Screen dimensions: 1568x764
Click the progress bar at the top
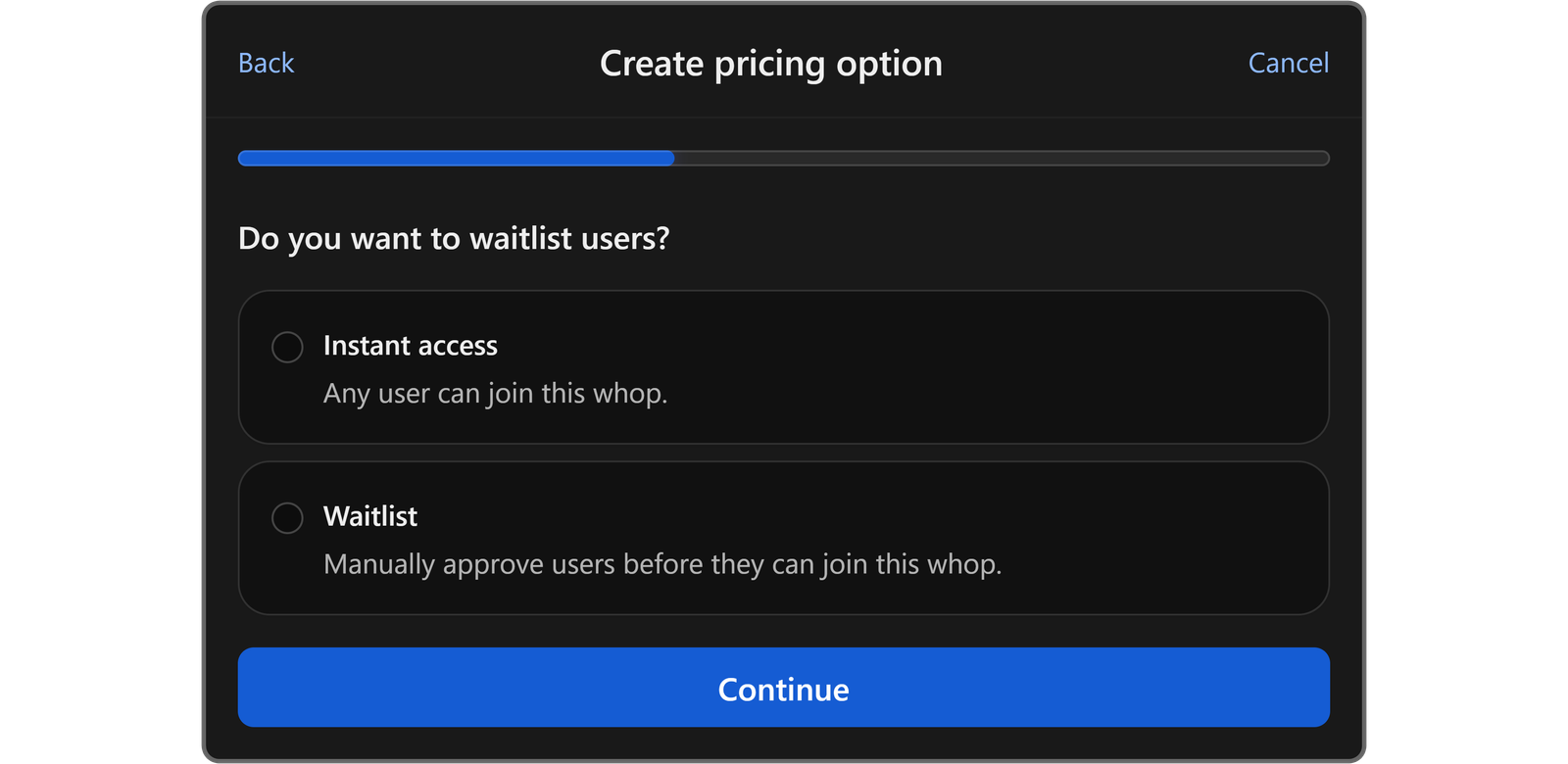pyautogui.click(x=782, y=158)
